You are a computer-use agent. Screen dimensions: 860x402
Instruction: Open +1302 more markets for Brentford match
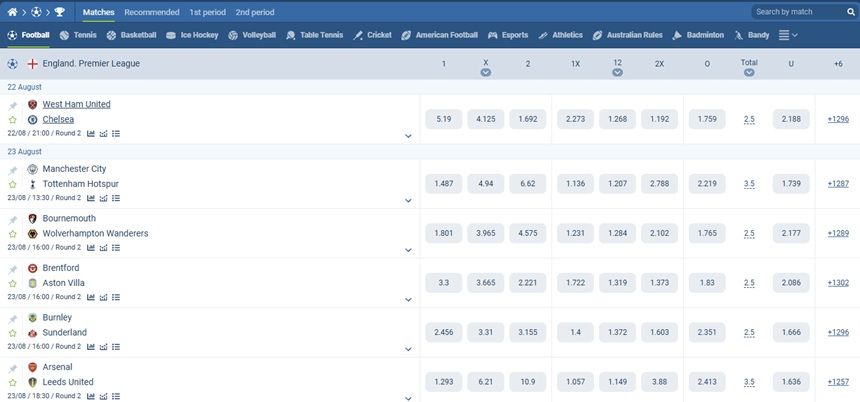click(x=838, y=283)
